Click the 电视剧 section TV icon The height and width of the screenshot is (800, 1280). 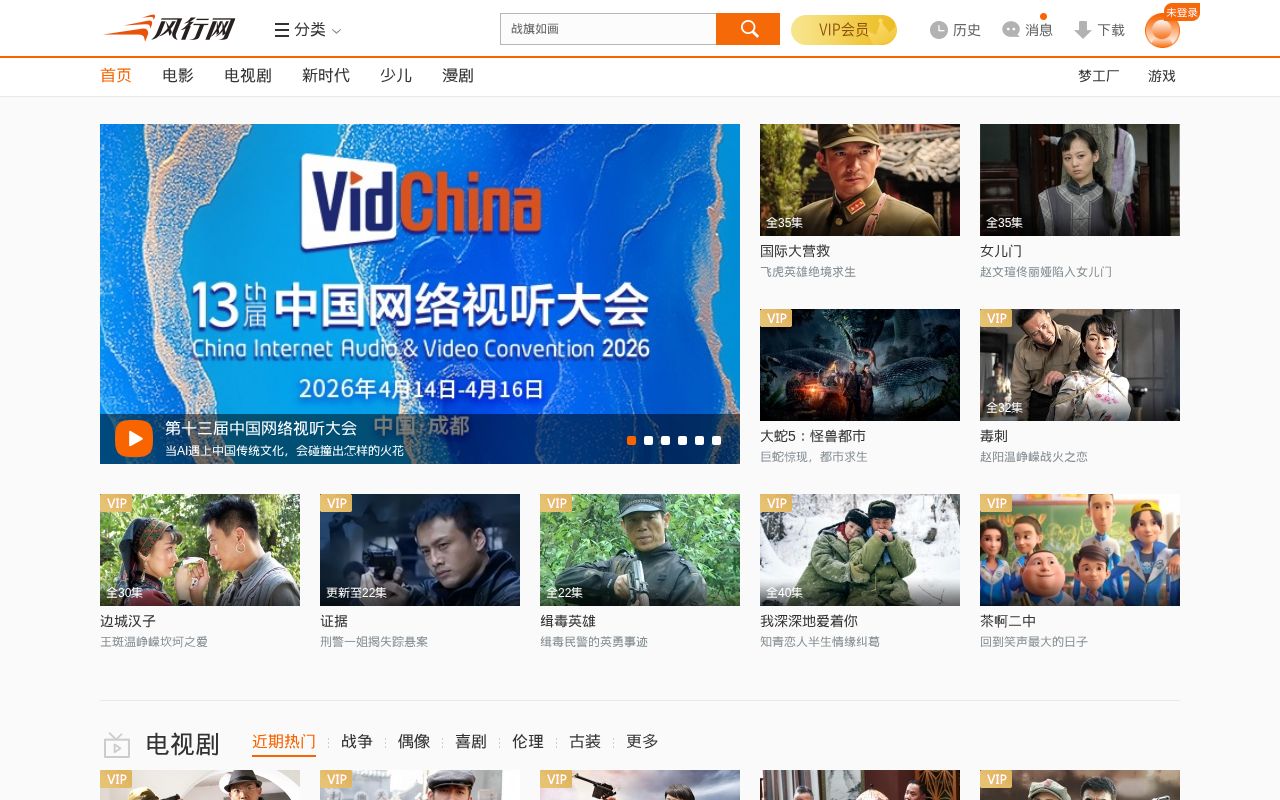coord(117,745)
